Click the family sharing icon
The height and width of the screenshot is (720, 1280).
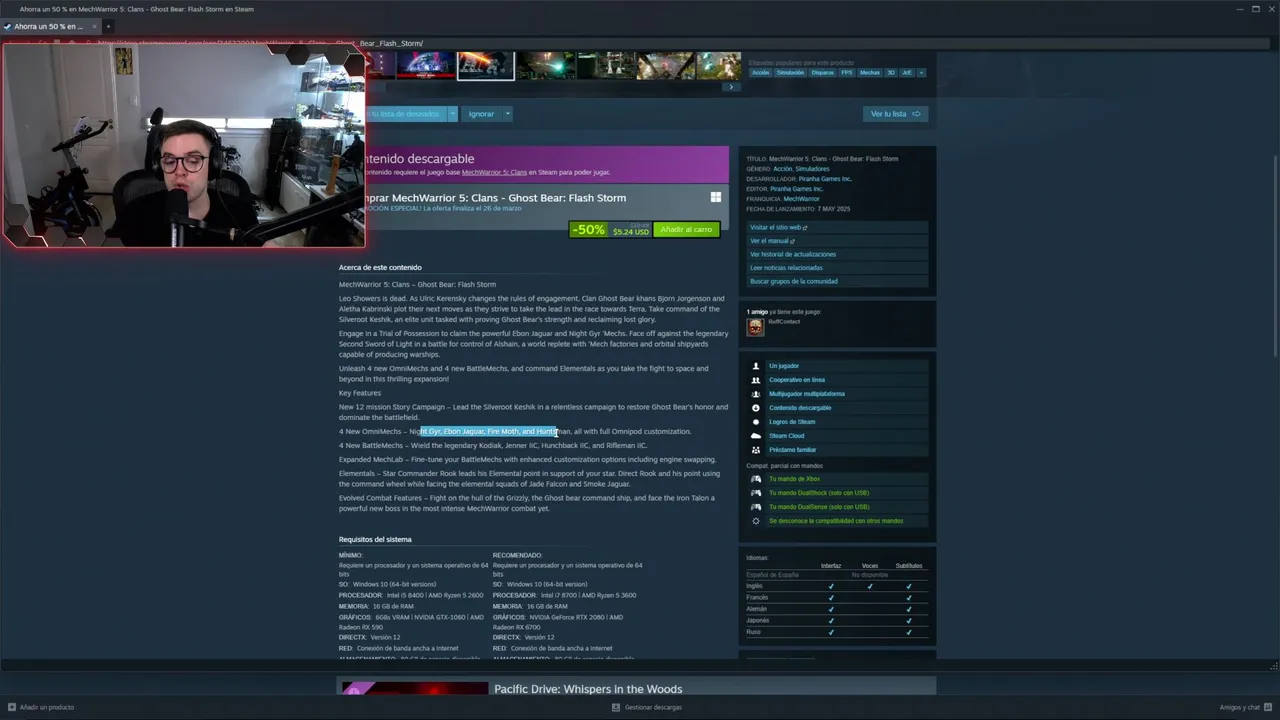pyautogui.click(x=756, y=450)
